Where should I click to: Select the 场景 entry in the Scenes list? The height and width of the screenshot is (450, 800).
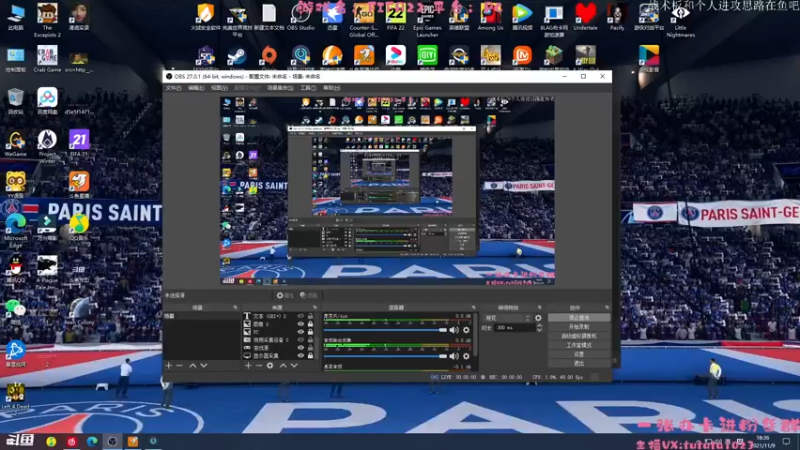[x=201, y=316]
